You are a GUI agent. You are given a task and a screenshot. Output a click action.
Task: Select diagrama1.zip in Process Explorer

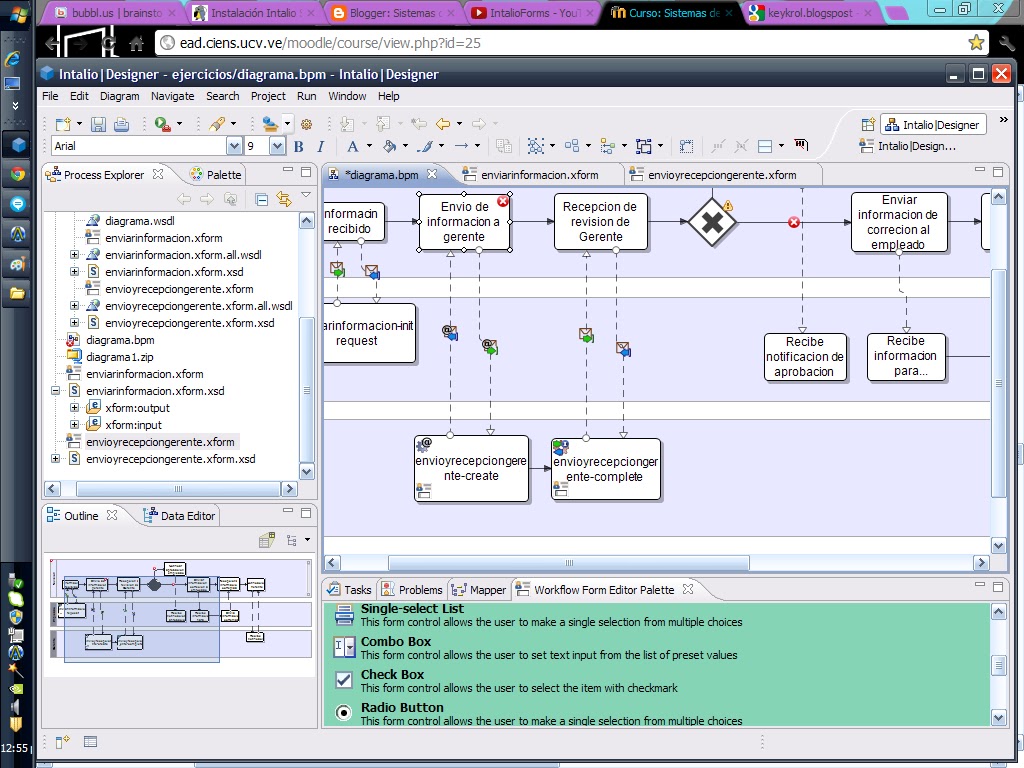120,357
